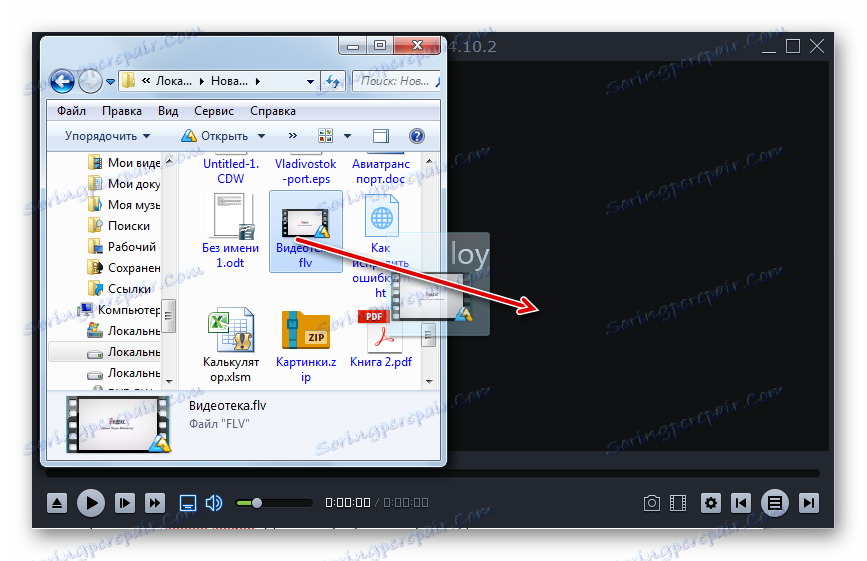Image resolution: width=867 pixels, height=561 pixels.
Task: Go forward in Explorer navigation
Action: (90, 82)
